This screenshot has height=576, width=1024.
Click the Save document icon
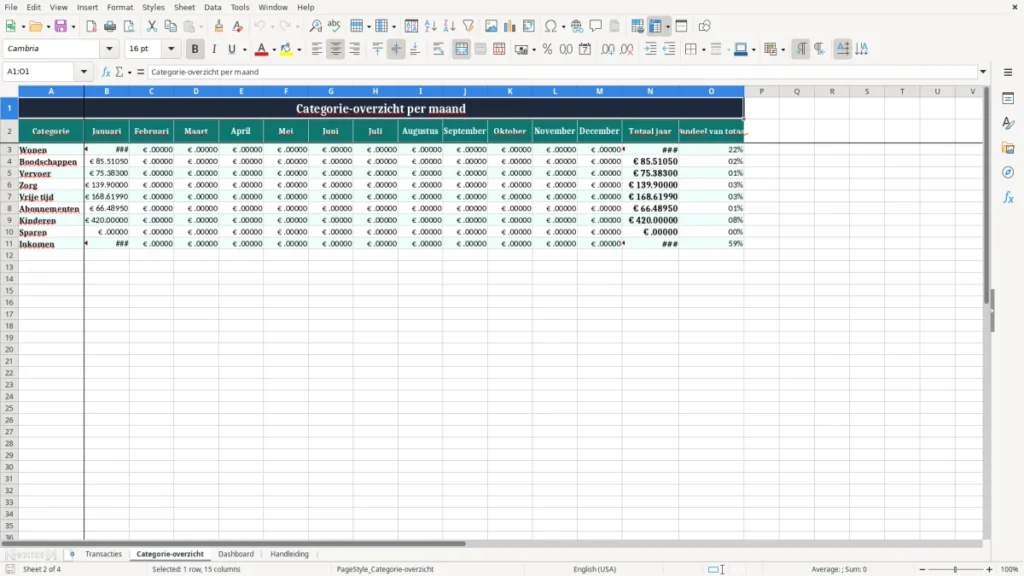pyautogui.click(x=61, y=26)
